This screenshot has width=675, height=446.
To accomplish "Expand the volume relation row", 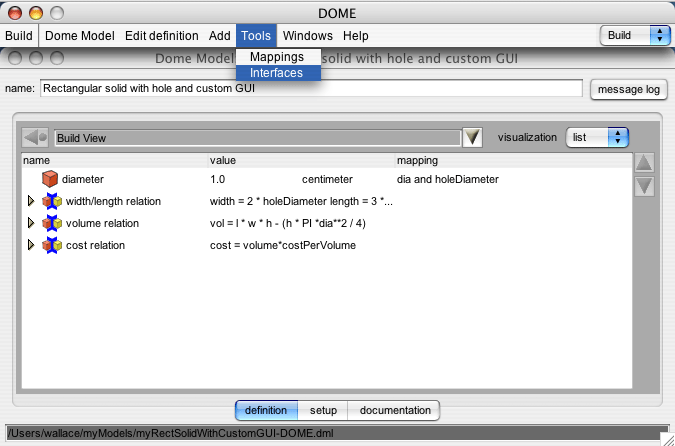I will (x=31, y=223).
